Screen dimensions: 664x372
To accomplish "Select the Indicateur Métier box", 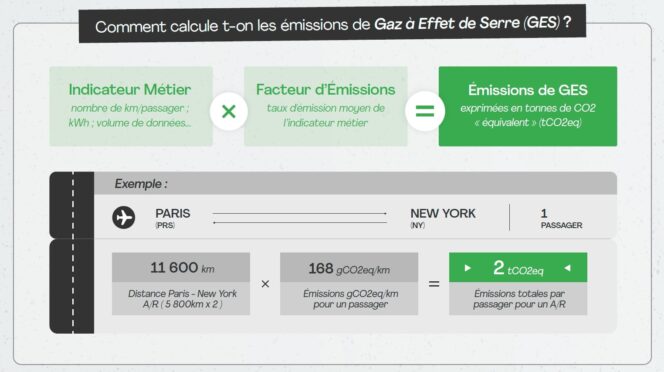I will [x=131, y=106].
